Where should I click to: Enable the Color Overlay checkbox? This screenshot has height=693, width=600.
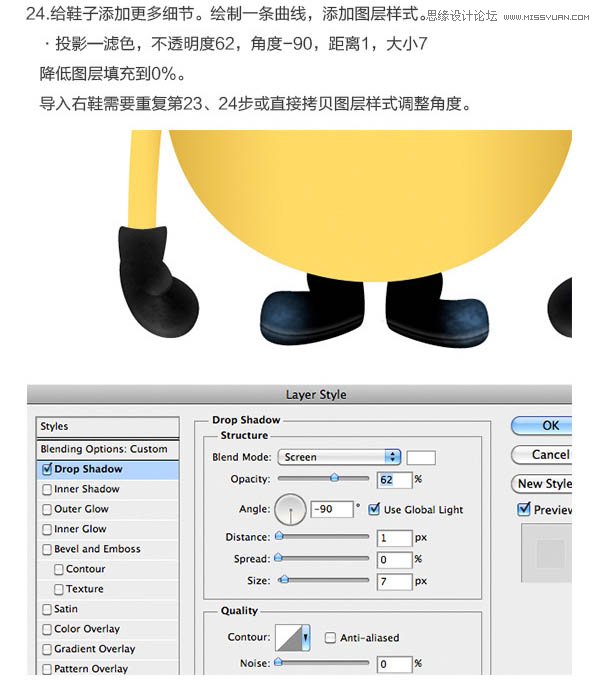47,629
